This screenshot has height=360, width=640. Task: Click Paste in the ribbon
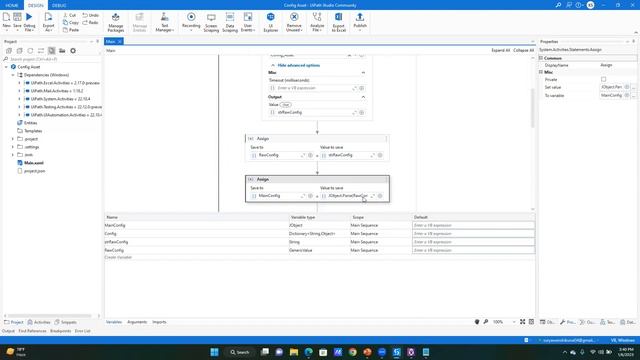(71, 30)
